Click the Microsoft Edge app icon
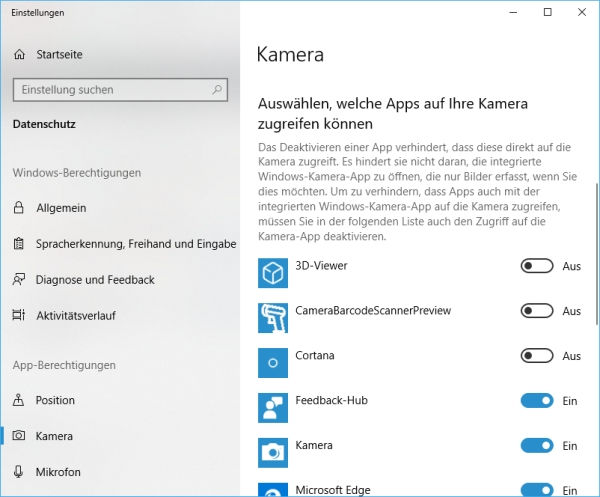Viewport: 600px width, 497px height. (x=273, y=490)
